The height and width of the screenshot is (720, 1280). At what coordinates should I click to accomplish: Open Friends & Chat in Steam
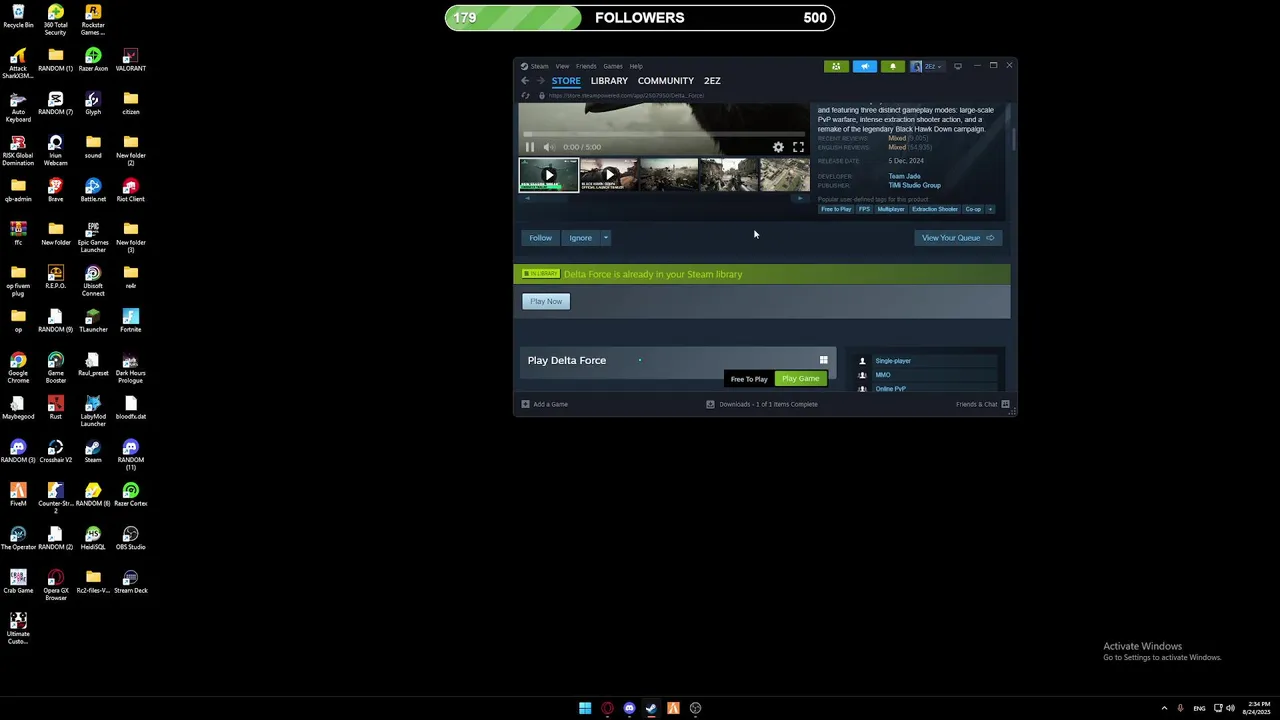(x=982, y=404)
